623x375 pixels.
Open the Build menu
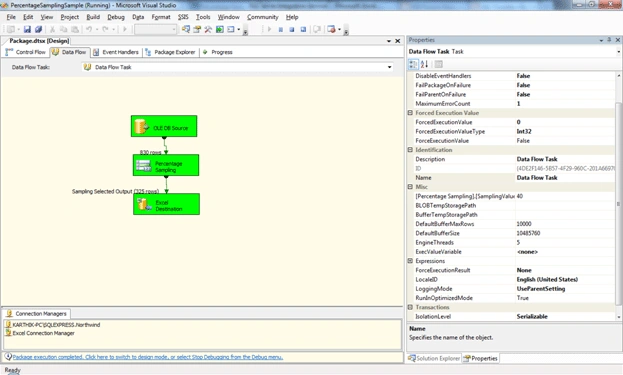[x=93, y=17]
